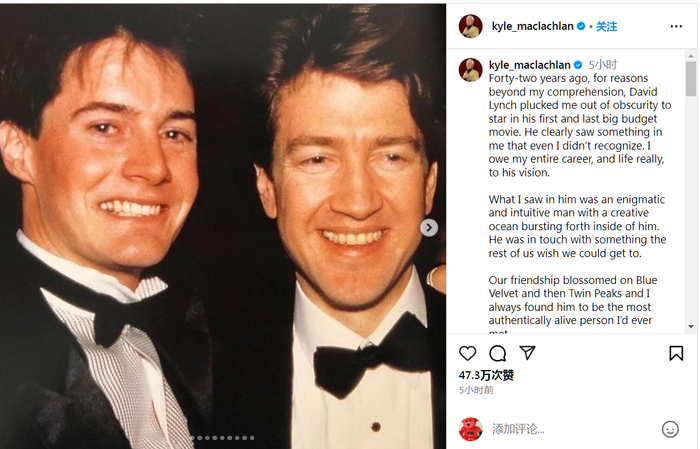
Task: Click the avatar beside the caption
Action: (x=470, y=70)
